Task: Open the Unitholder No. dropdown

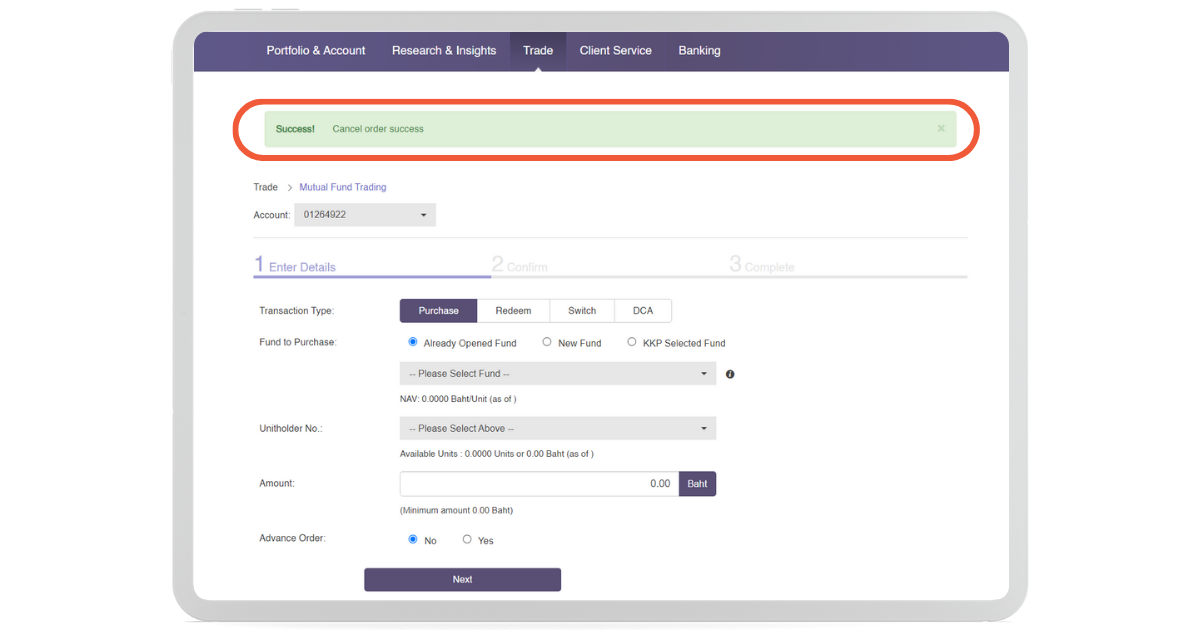Action: tap(557, 429)
